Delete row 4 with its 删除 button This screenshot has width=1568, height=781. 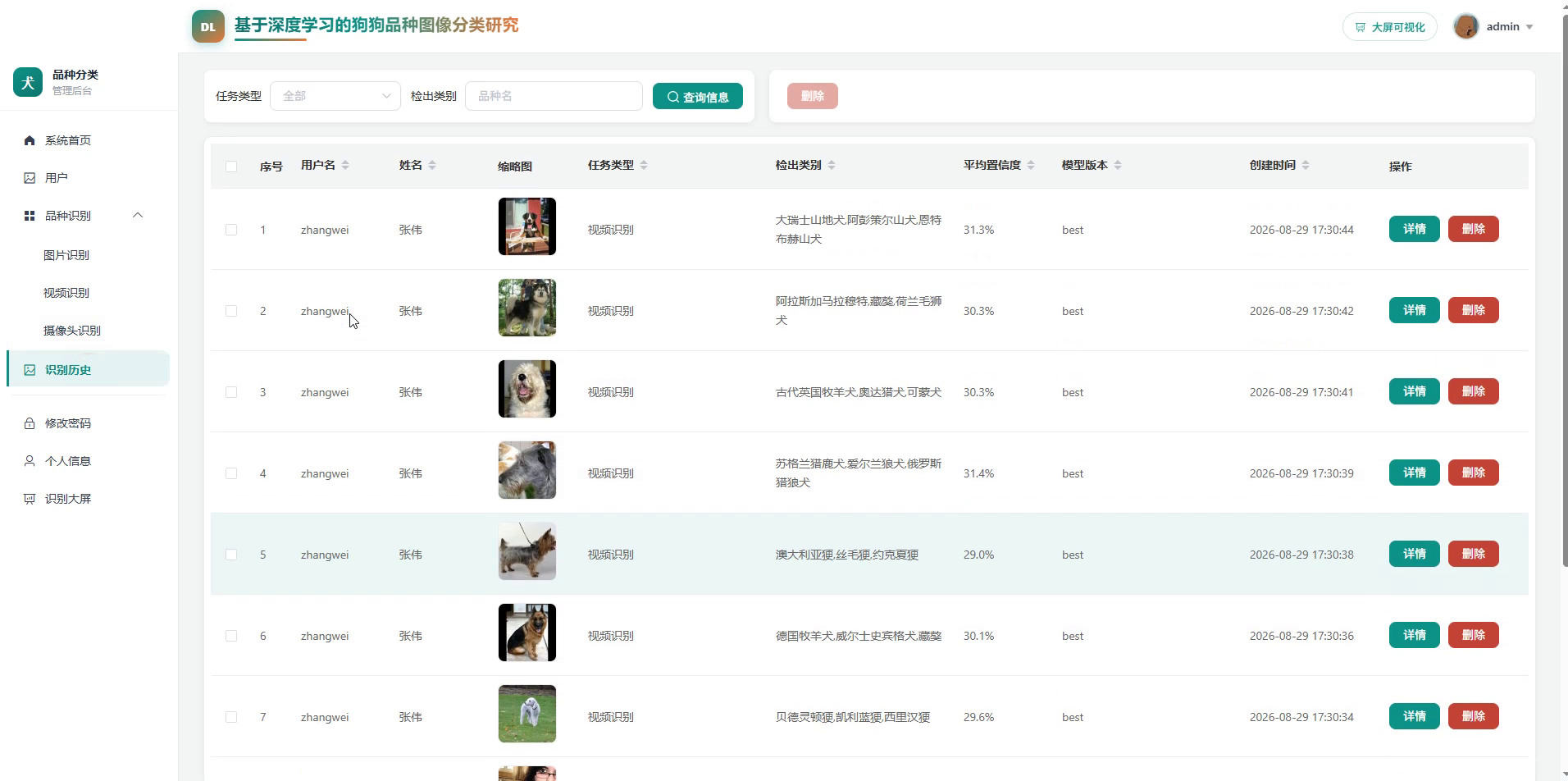[1474, 473]
